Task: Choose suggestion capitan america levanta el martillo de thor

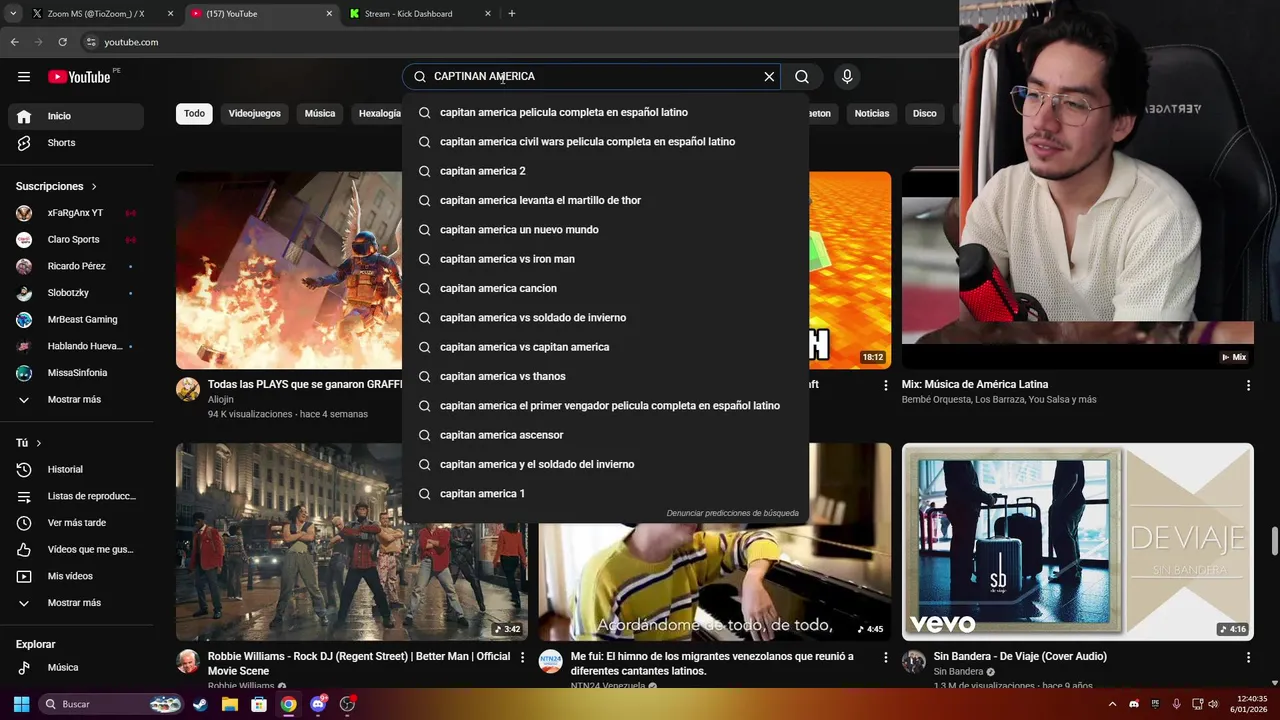Action: [x=605, y=200]
